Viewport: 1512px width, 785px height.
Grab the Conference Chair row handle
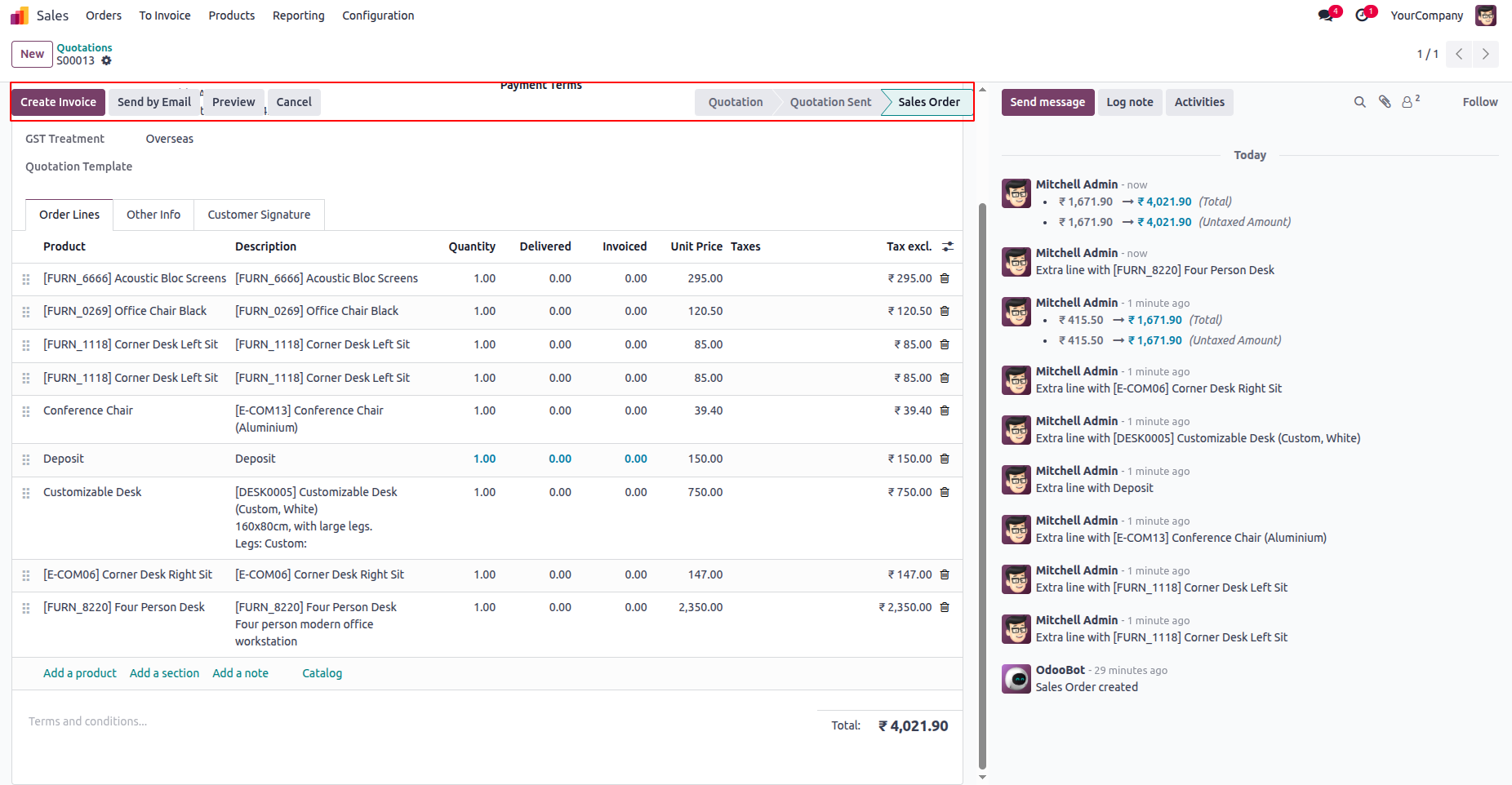click(26, 411)
